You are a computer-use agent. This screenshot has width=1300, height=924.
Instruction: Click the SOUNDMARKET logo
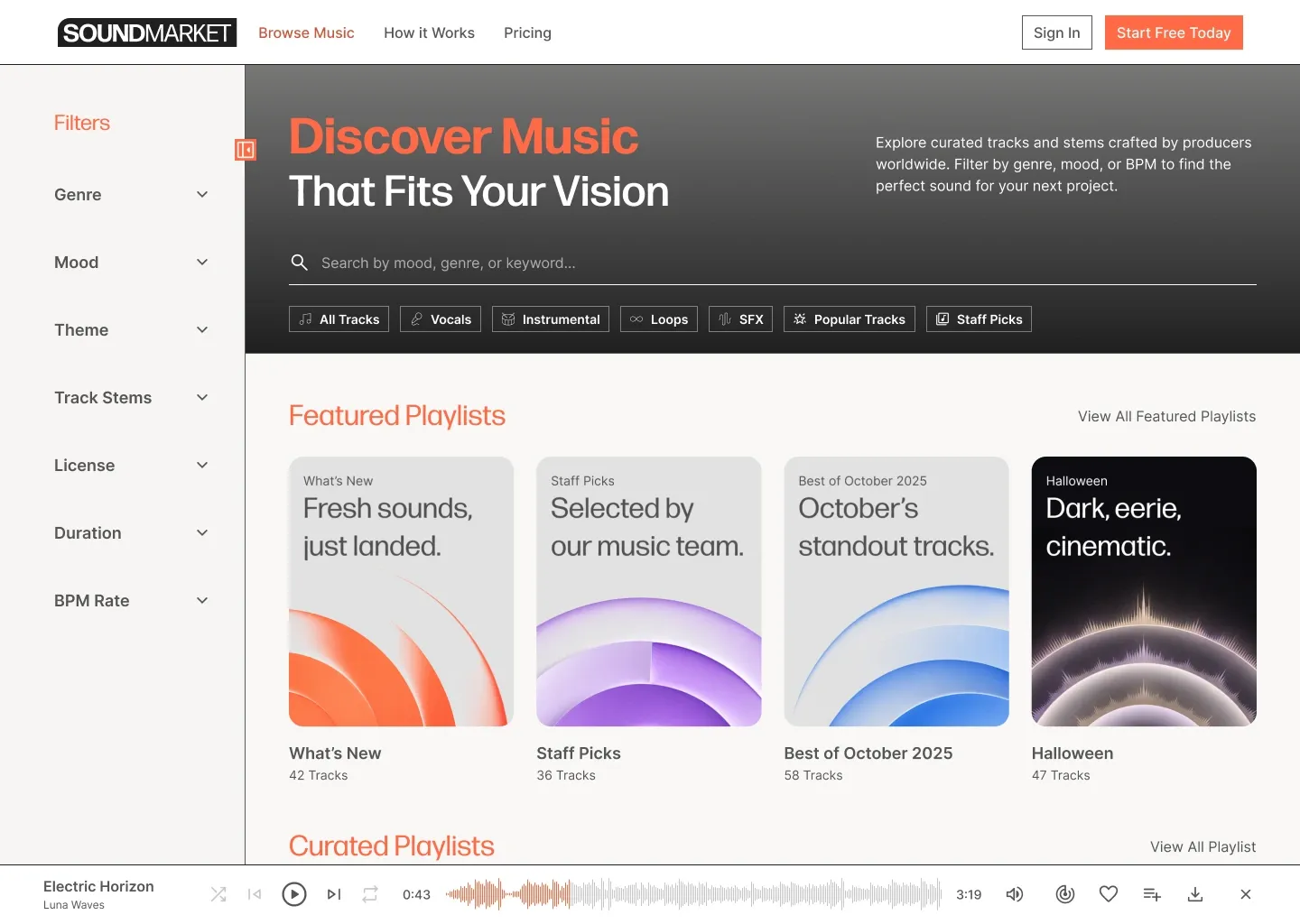point(147,32)
